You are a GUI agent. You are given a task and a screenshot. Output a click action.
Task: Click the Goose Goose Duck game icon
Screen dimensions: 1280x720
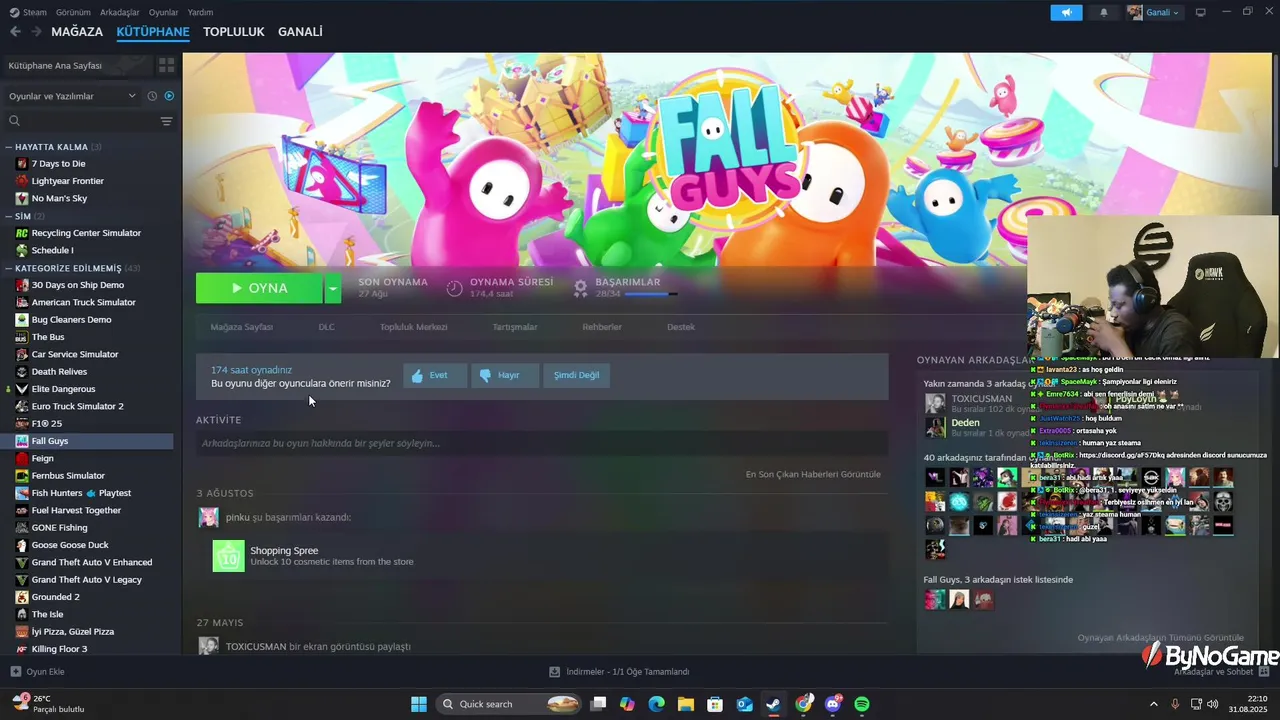tap(22, 545)
